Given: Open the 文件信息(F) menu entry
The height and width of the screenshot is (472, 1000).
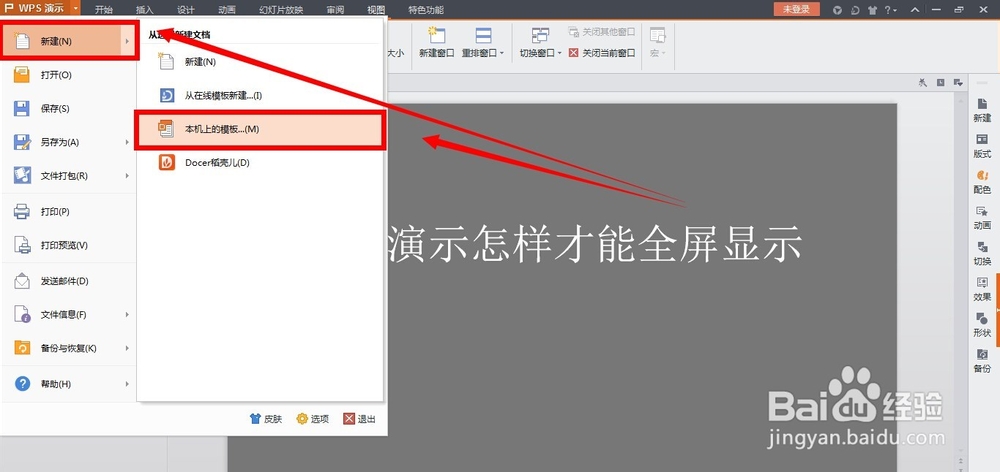Looking at the screenshot, I should click(x=69, y=314).
